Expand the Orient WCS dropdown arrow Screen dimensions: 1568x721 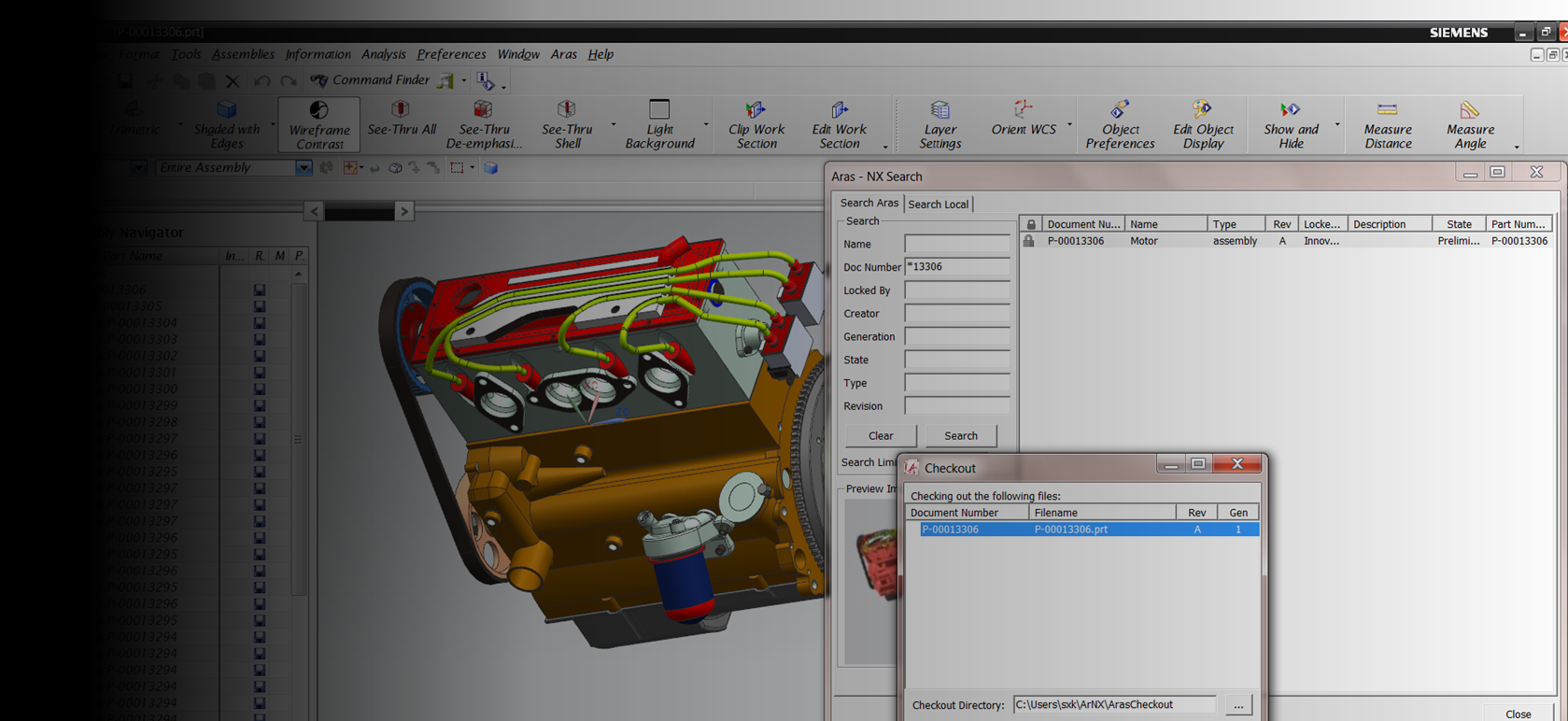pos(1069,124)
